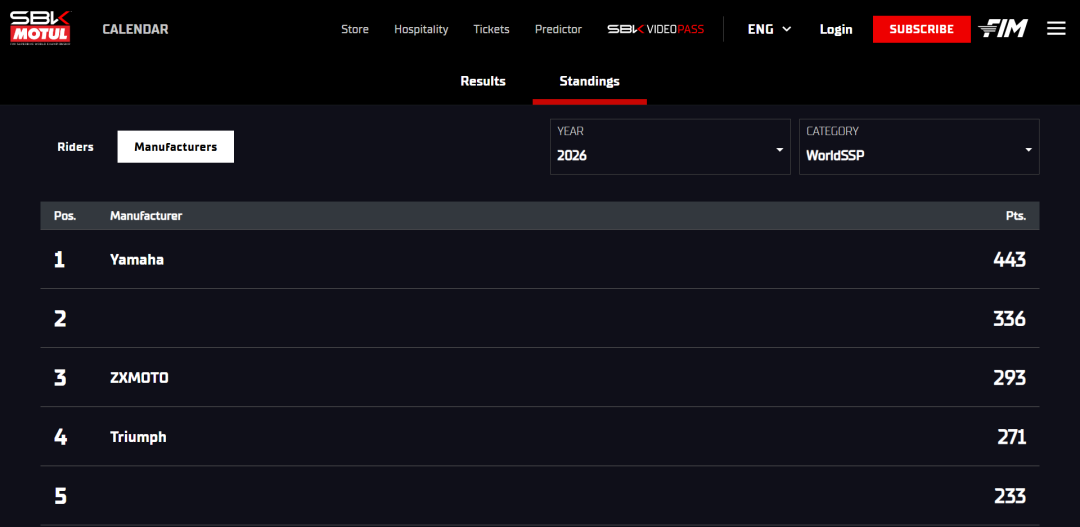Select the Yamaha manufacturer row

point(540,260)
